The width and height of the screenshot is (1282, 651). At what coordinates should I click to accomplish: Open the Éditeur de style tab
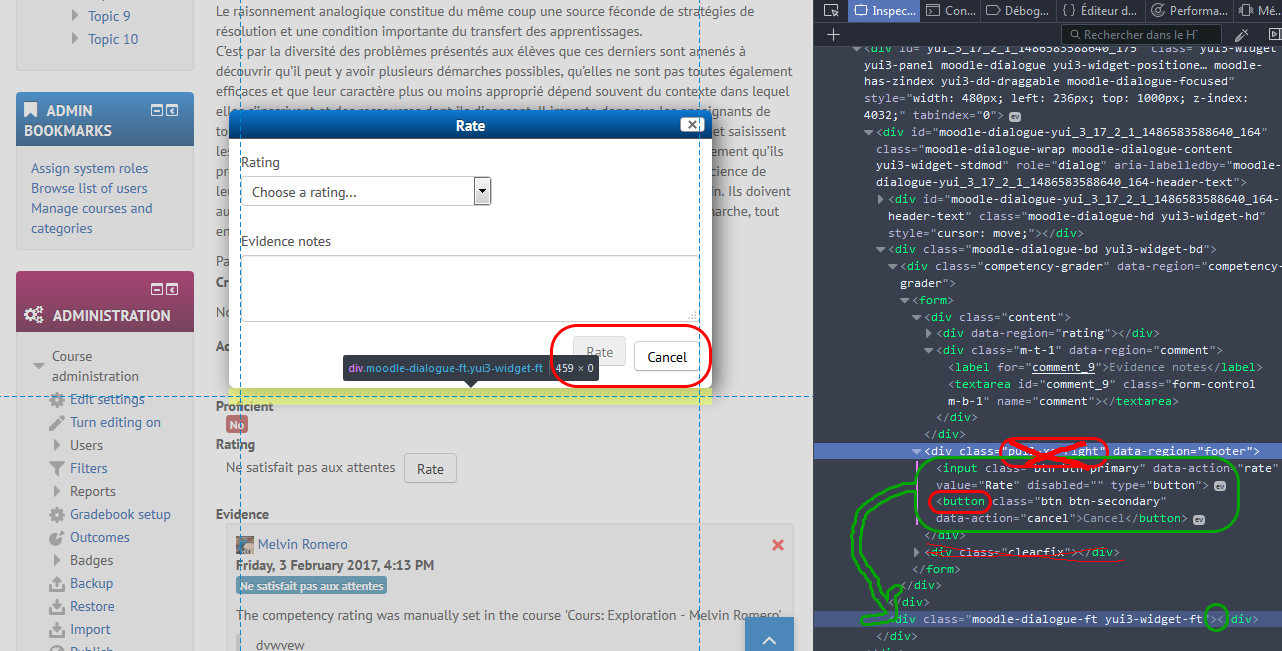click(x=1099, y=11)
